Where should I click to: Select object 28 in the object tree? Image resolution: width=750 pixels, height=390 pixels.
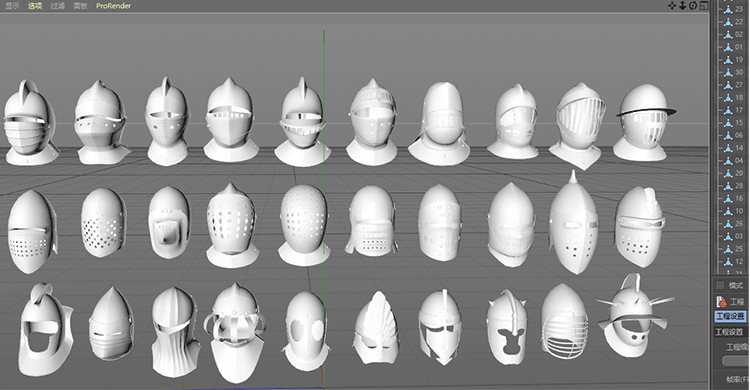pos(739,186)
